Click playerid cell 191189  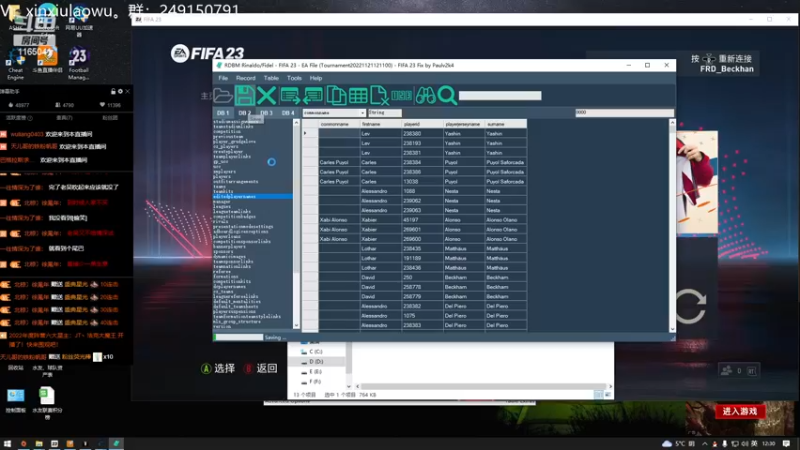[x=422, y=258]
